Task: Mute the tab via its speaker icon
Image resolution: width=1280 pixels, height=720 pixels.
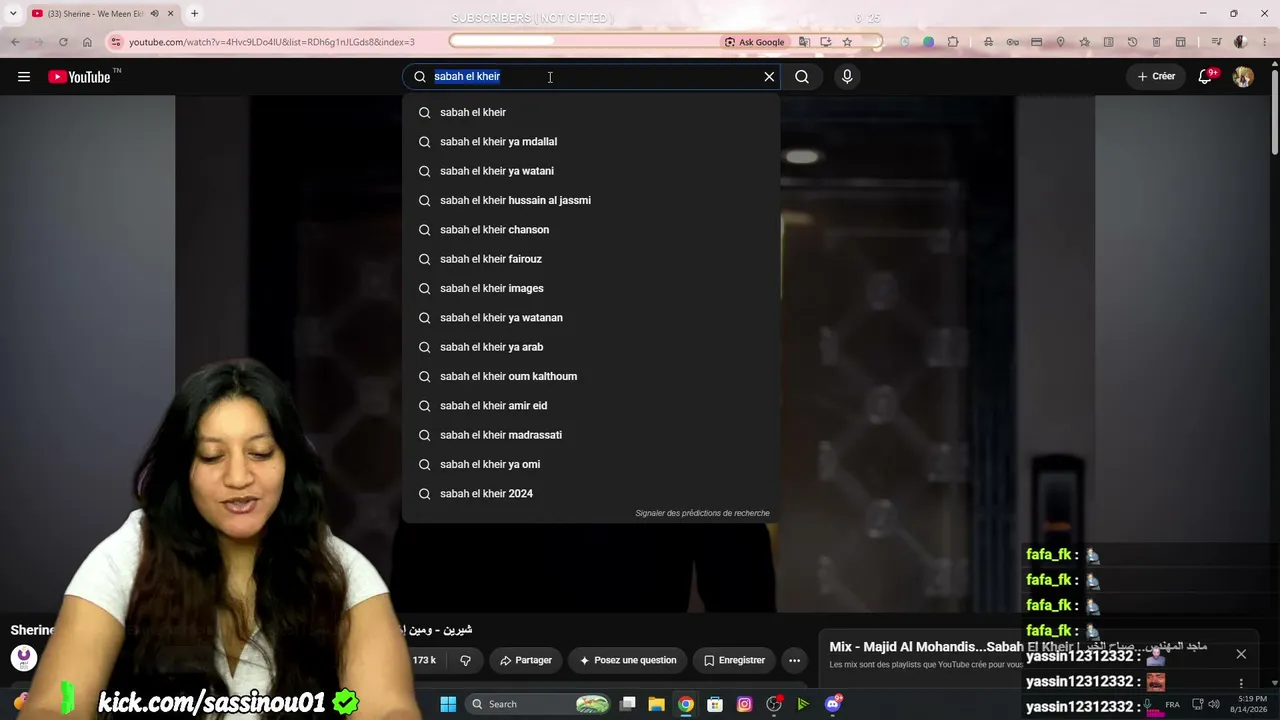Action: (x=155, y=14)
